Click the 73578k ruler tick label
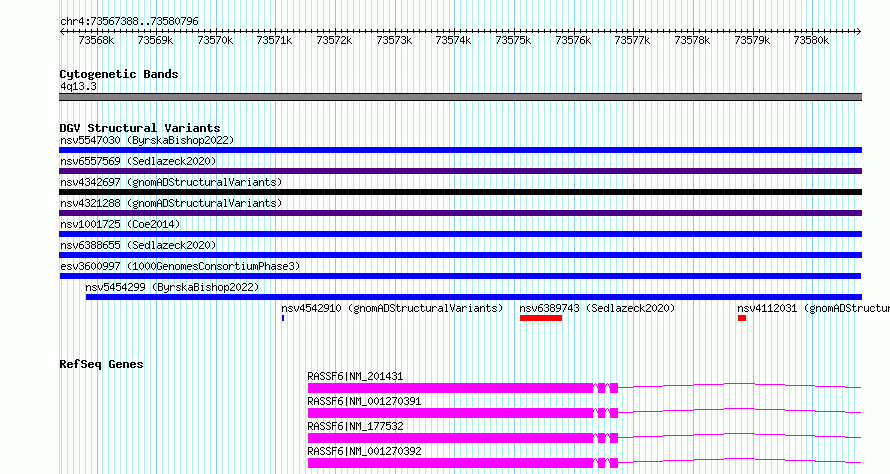 click(692, 40)
